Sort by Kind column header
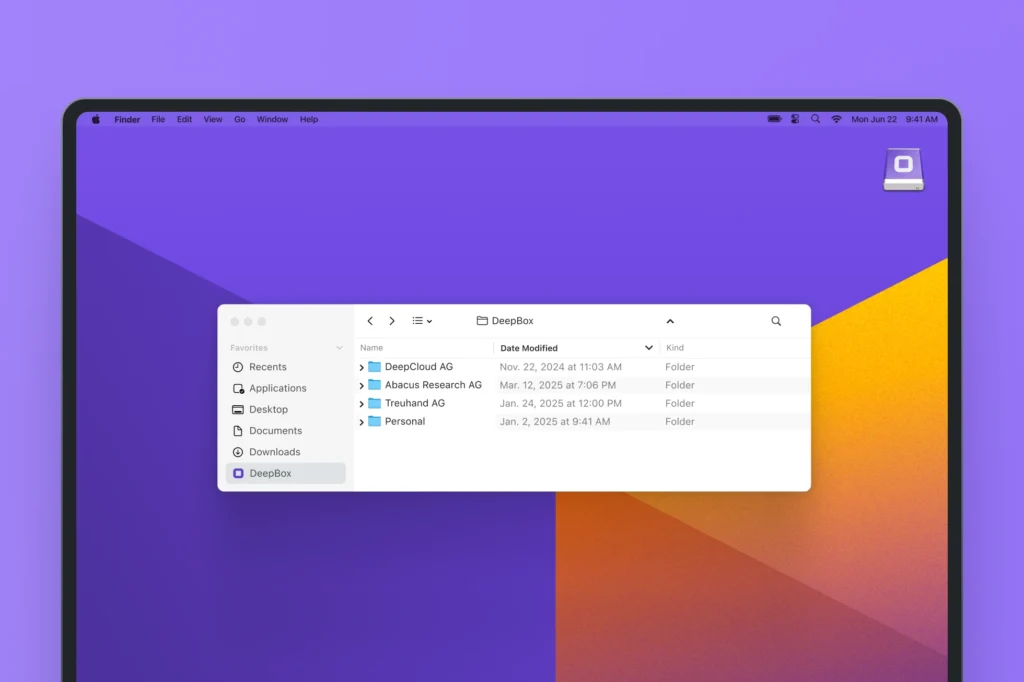1024x682 pixels. [x=675, y=348]
